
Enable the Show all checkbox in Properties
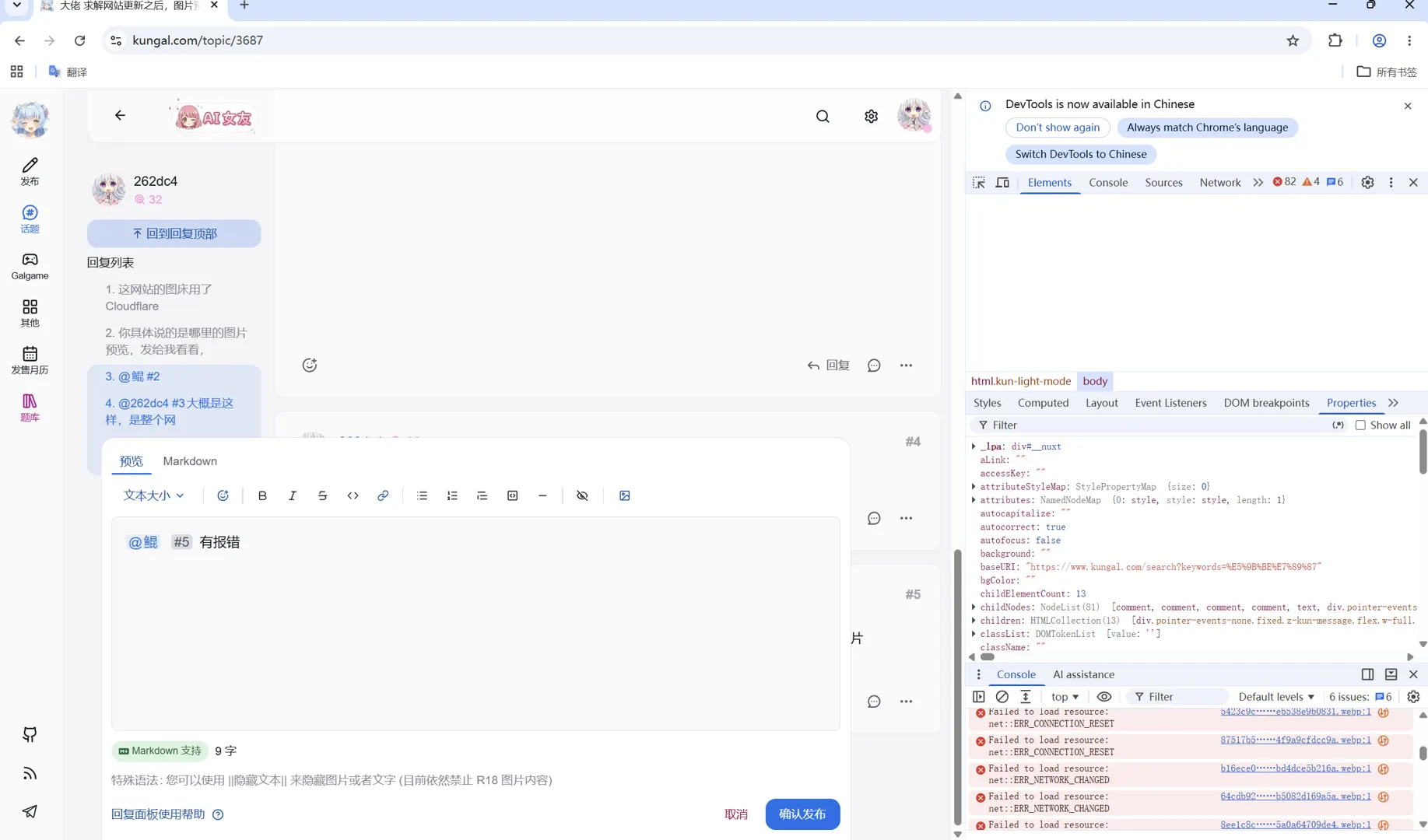[1360, 425]
